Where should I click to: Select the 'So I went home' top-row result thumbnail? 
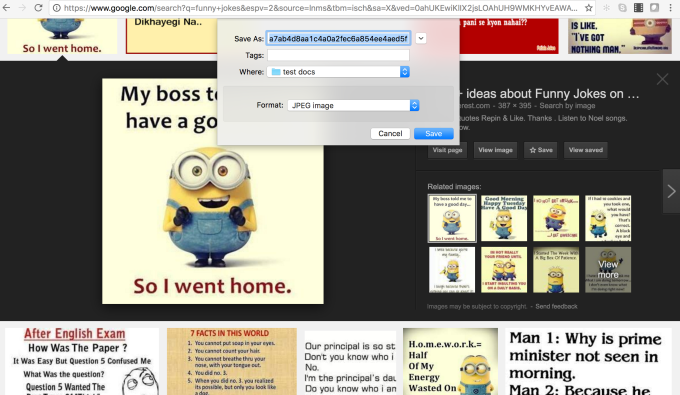[62, 36]
